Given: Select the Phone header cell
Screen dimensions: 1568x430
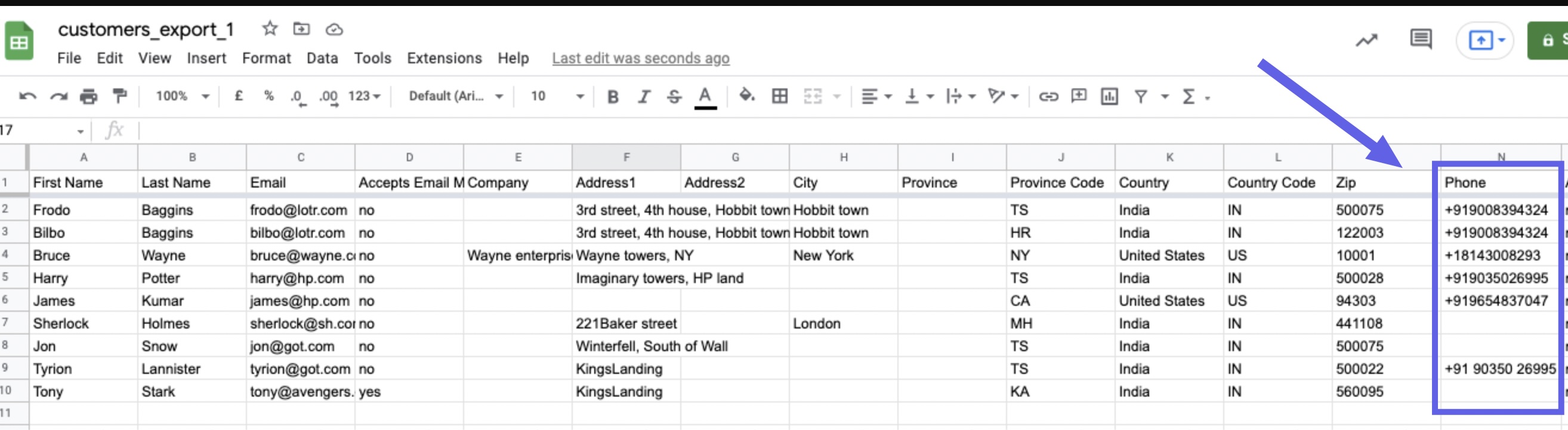Looking at the screenshot, I should point(1500,182).
